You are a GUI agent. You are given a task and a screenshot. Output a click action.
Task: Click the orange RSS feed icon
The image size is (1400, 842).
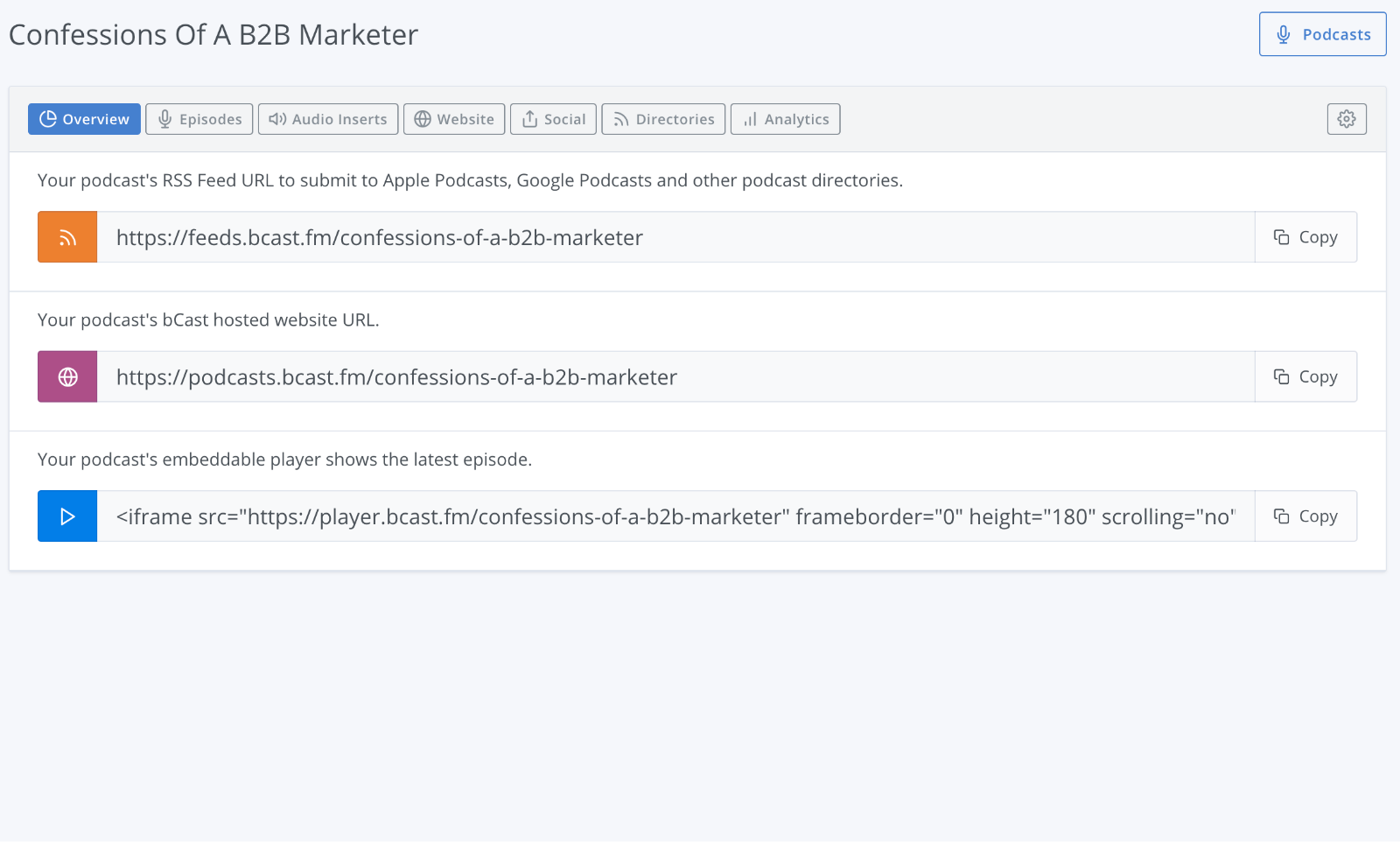click(x=67, y=237)
